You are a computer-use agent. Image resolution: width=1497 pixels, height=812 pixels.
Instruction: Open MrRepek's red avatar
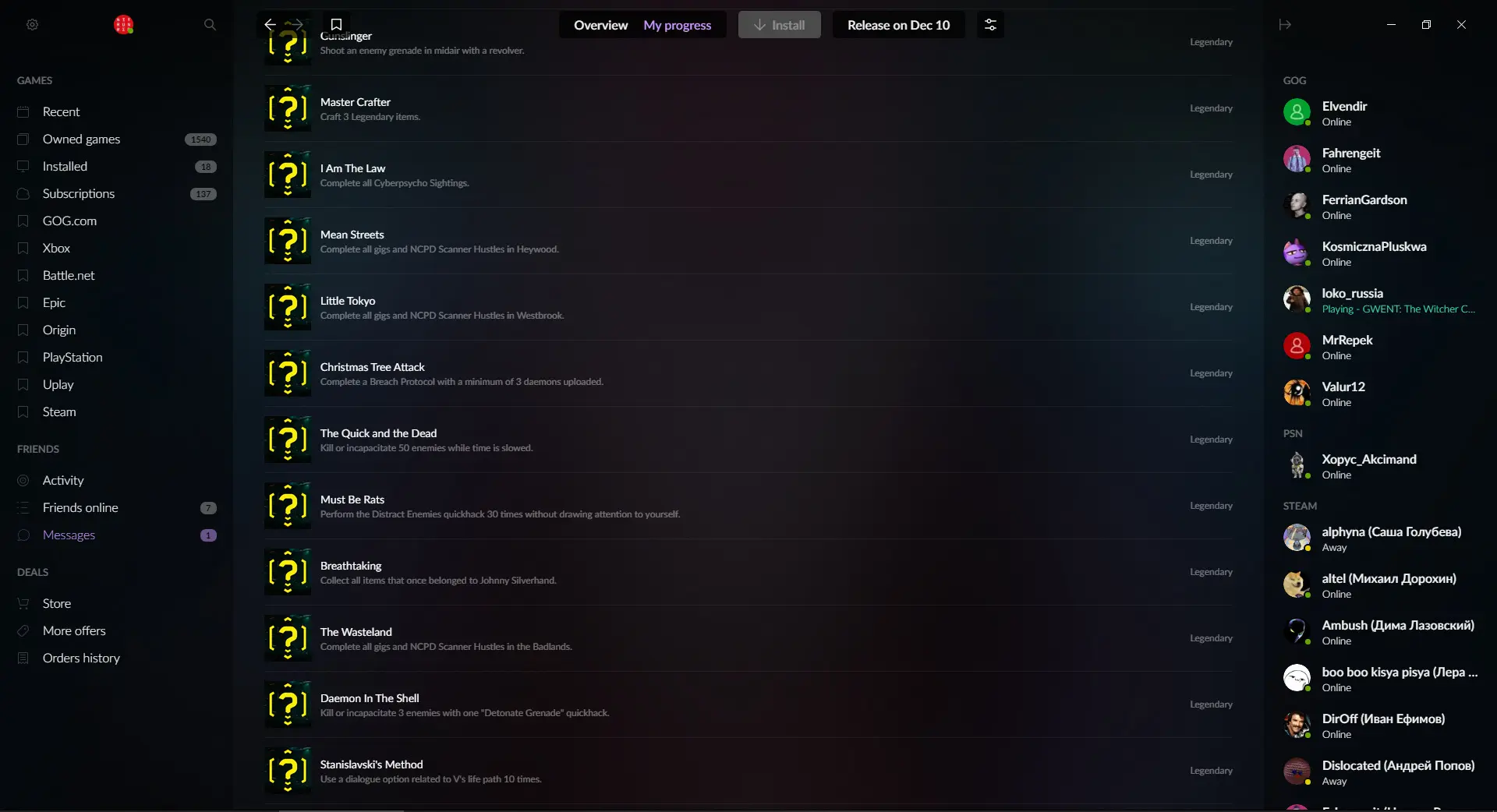(x=1297, y=346)
